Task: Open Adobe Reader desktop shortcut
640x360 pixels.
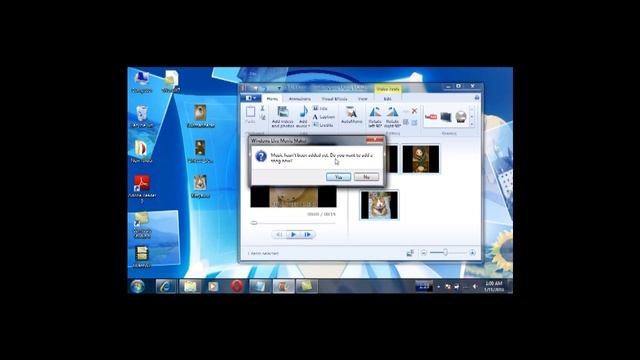Action: [142, 189]
